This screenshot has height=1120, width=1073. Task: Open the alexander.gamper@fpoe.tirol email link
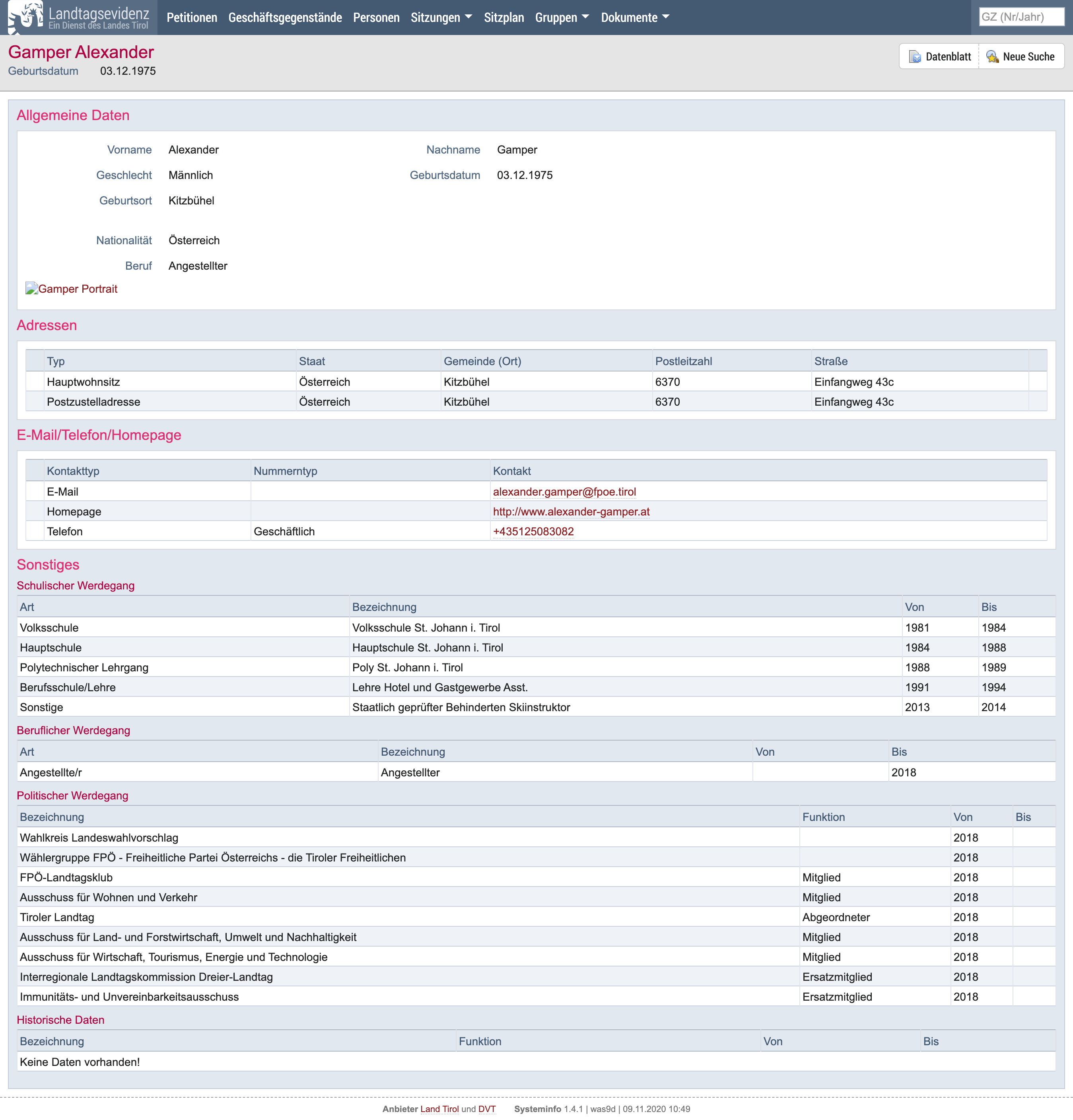pos(564,492)
